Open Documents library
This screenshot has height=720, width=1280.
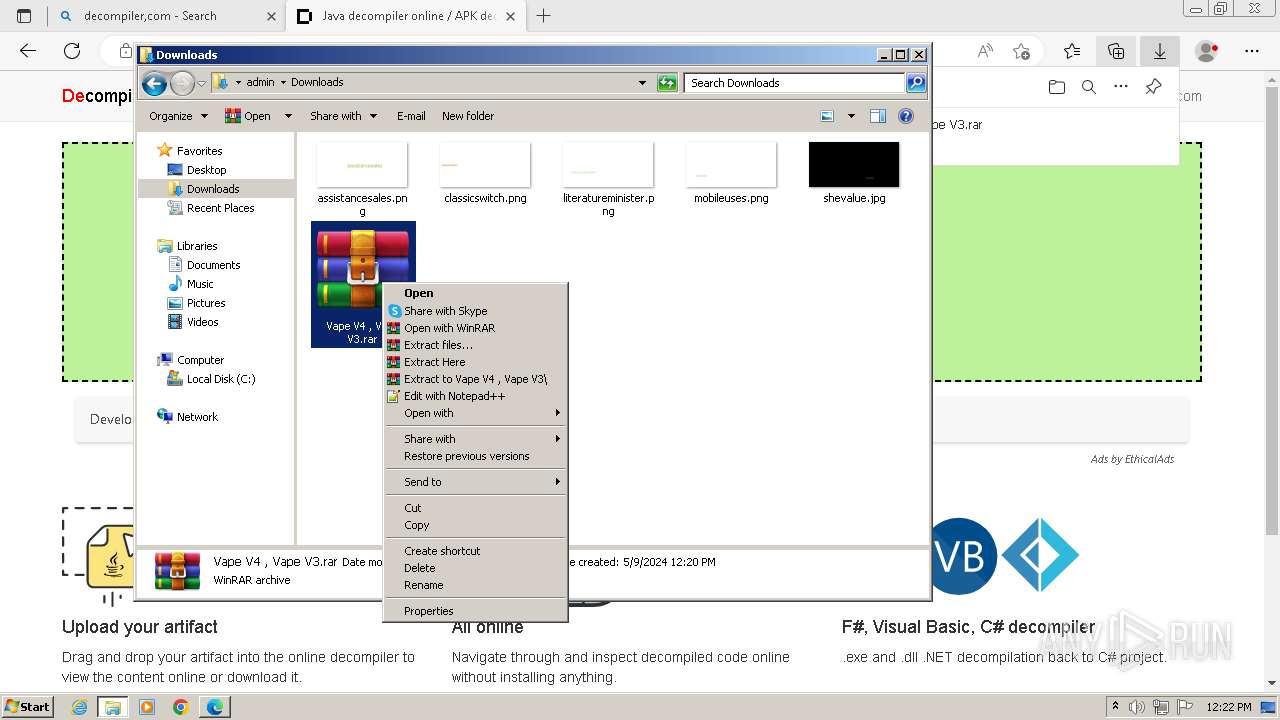coord(213,265)
